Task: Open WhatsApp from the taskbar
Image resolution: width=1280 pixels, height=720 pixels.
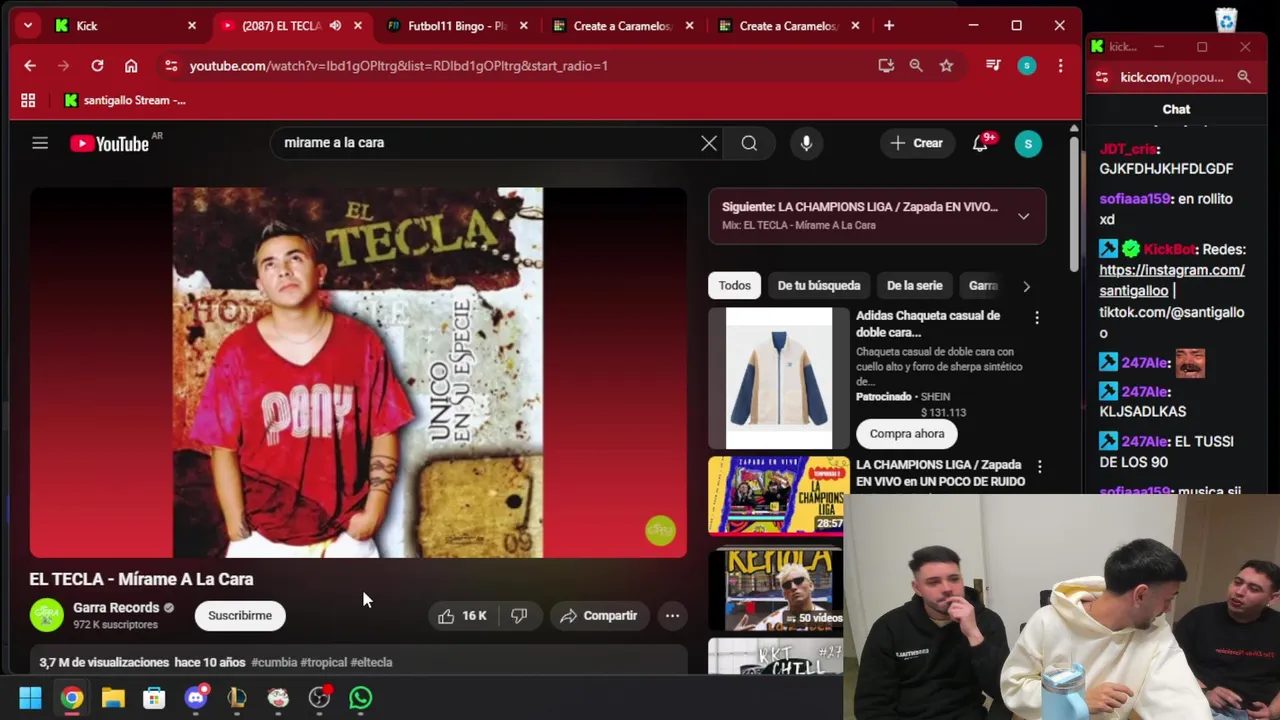Action: (361, 698)
